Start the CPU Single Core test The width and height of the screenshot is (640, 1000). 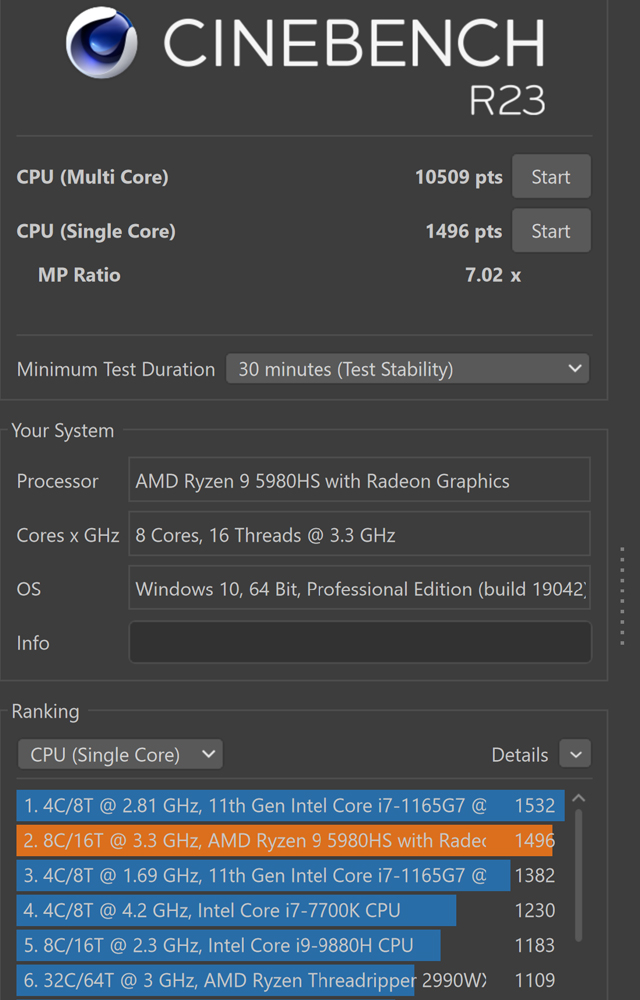[x=551, y=231]
